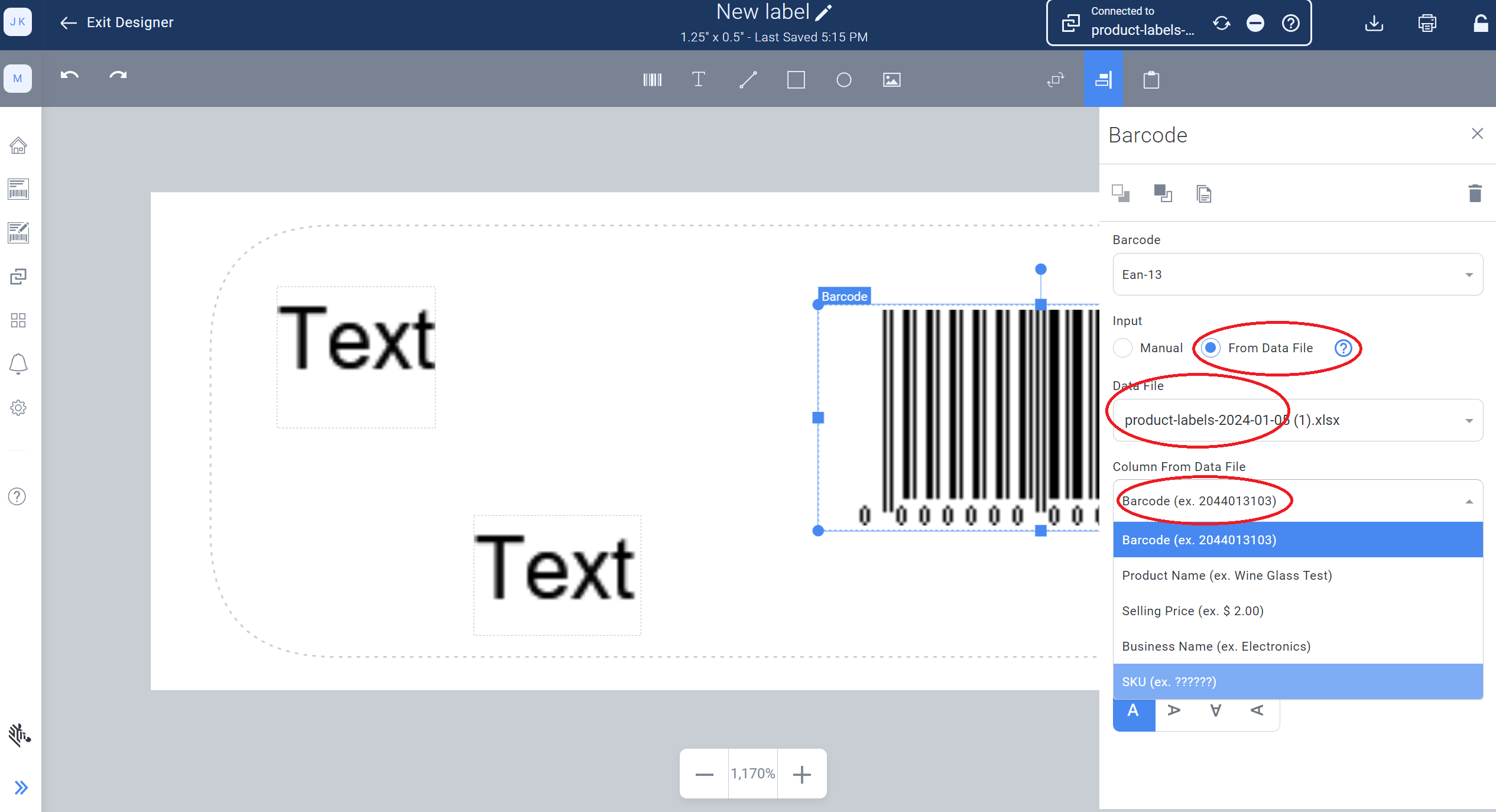The width and height of the screenshot is (1496, 812).
Task: Undo the last action
Action: tap(70, 76)
